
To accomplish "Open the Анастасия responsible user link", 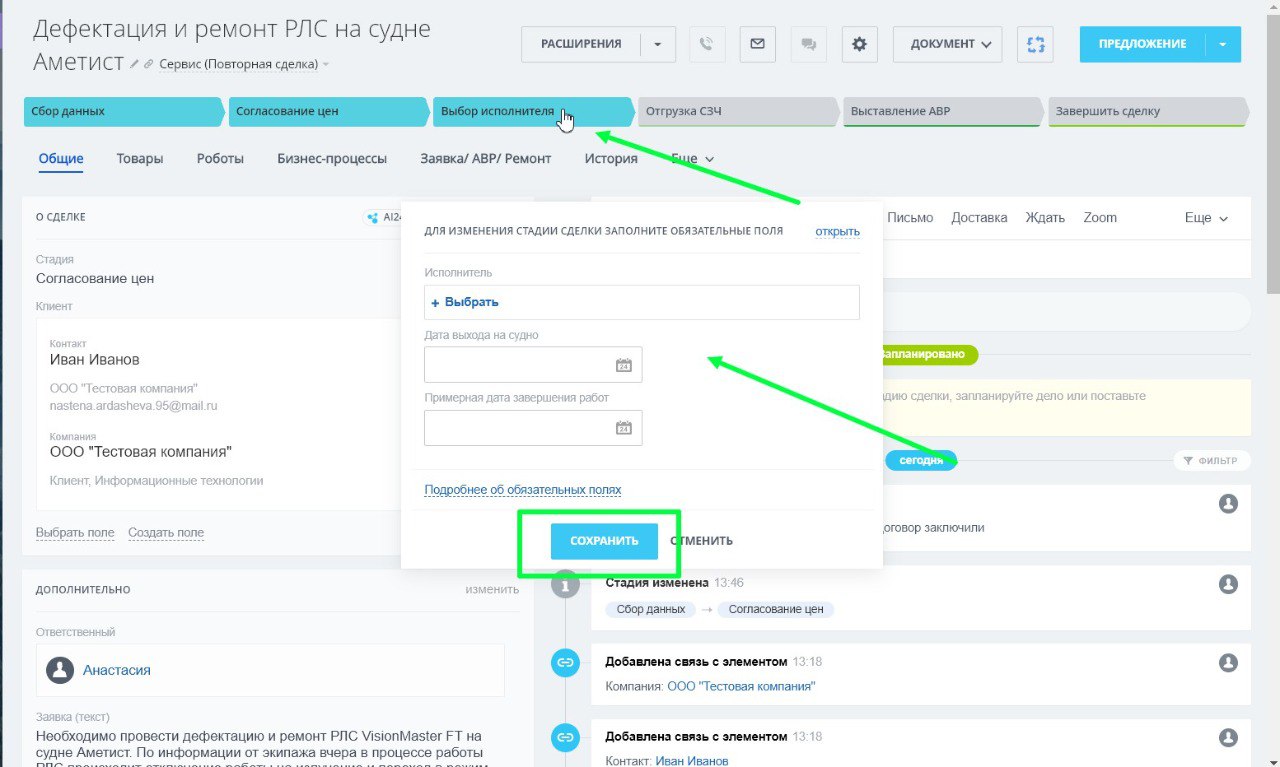I will click(117, 670).
